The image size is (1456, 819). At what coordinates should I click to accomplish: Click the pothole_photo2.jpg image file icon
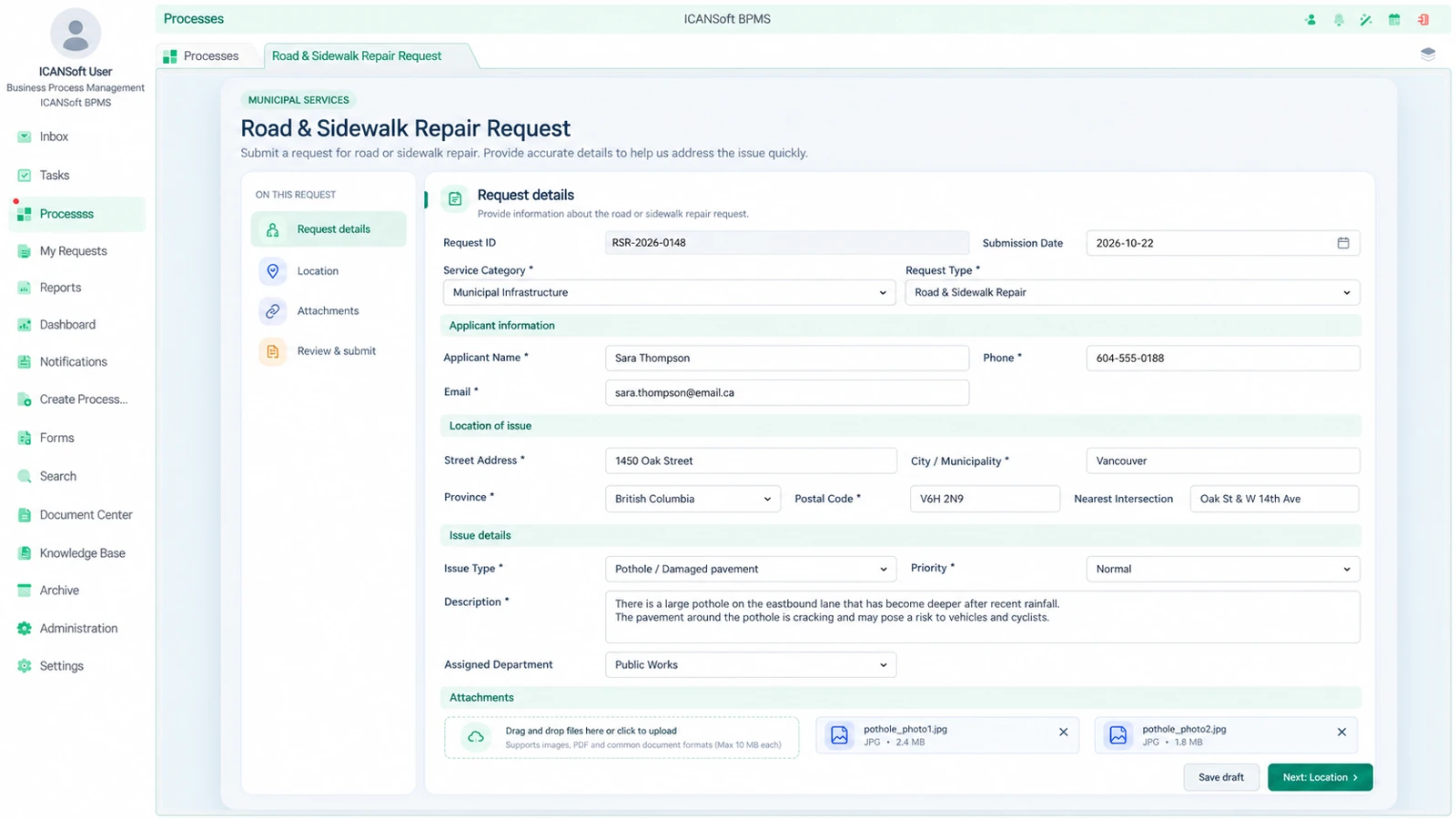[1117, 735]
